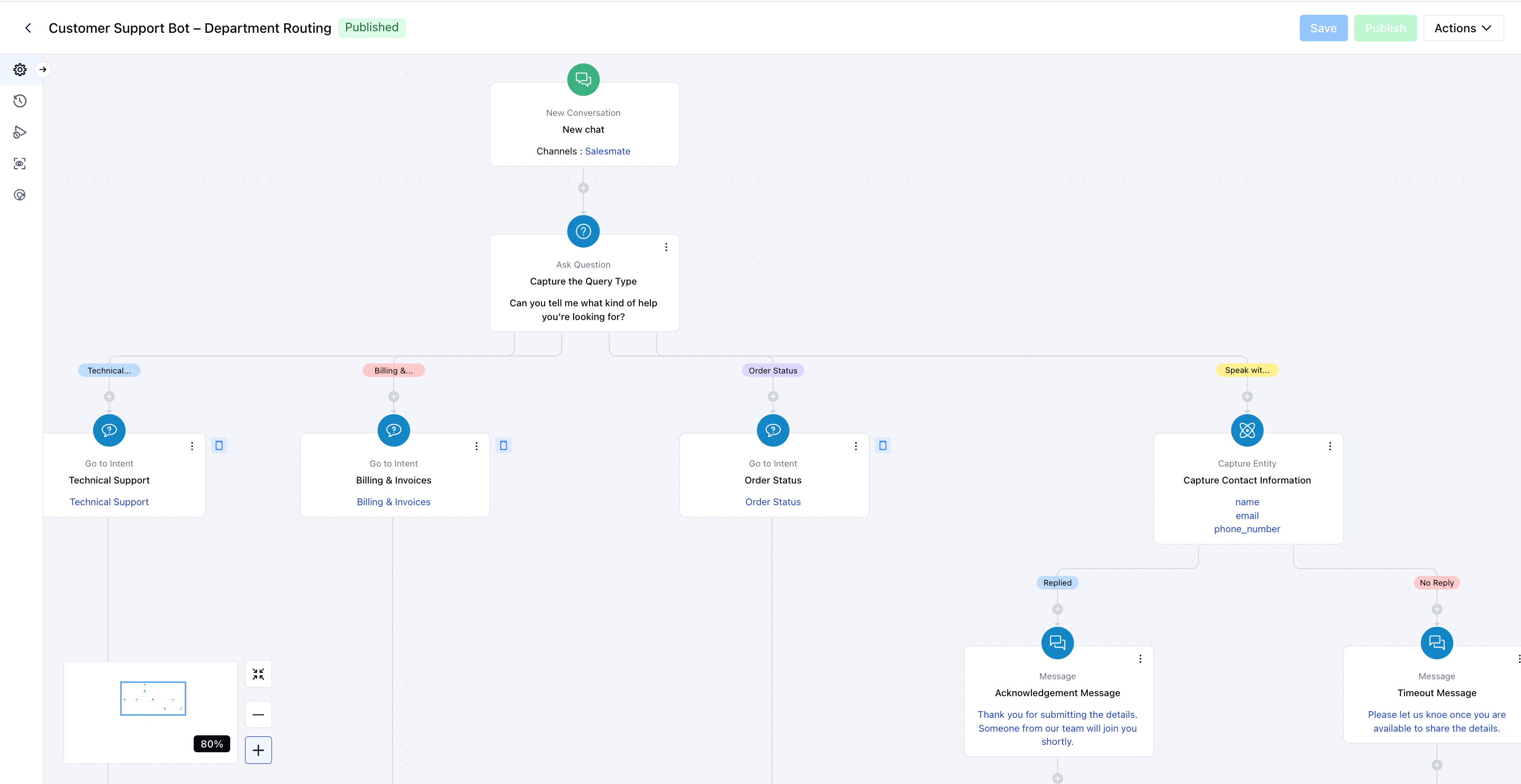Image resolution: width=1521 pixels, height=784 pixels.
Task: Open three-dot menu on Capture the Query Type
Action: point(666,248)
